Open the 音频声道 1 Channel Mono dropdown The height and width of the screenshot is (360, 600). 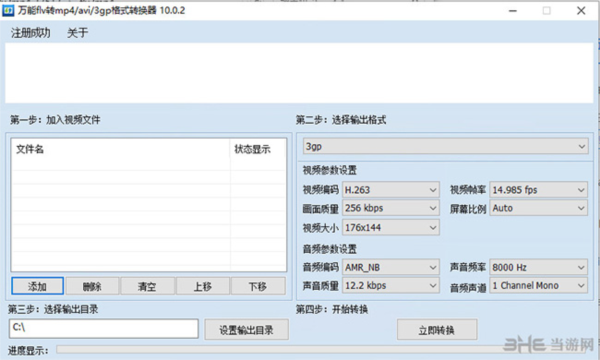click(538, 286)
